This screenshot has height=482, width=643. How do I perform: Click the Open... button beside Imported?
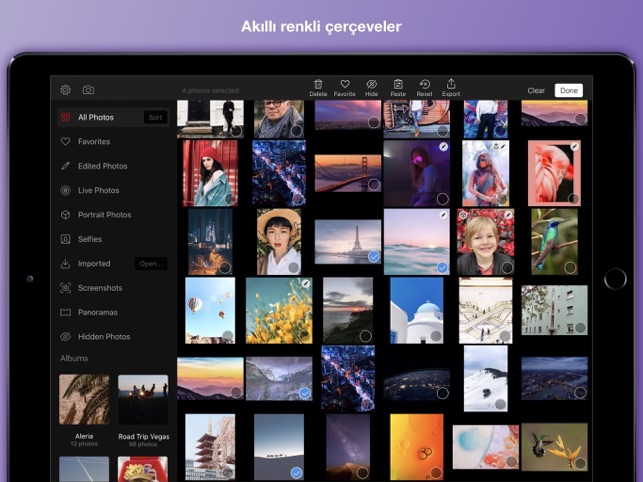coord(151,263)
